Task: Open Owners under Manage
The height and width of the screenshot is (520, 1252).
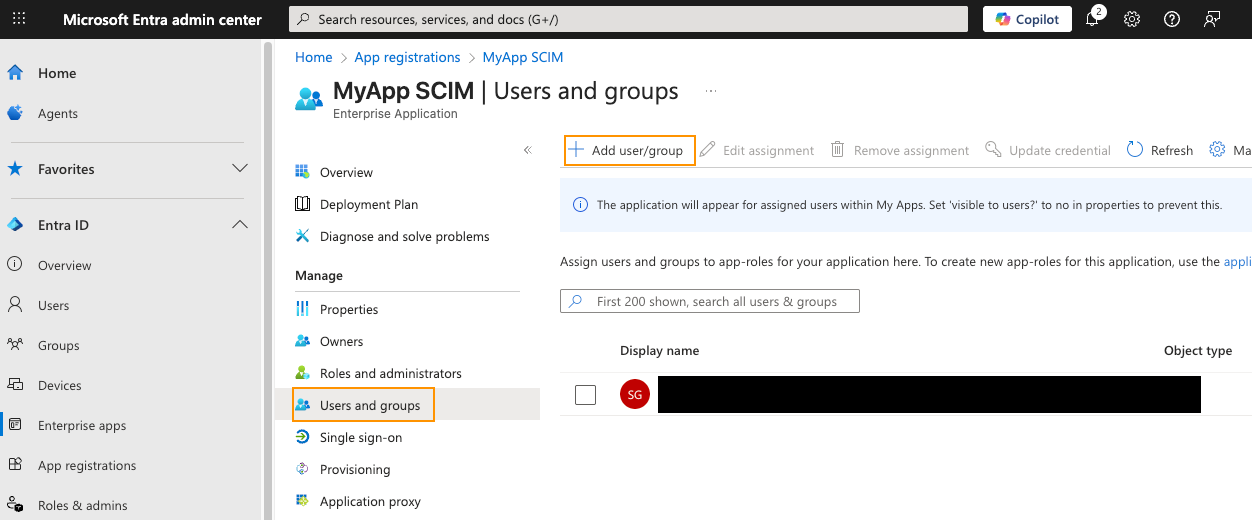Action: coord(341,341)
